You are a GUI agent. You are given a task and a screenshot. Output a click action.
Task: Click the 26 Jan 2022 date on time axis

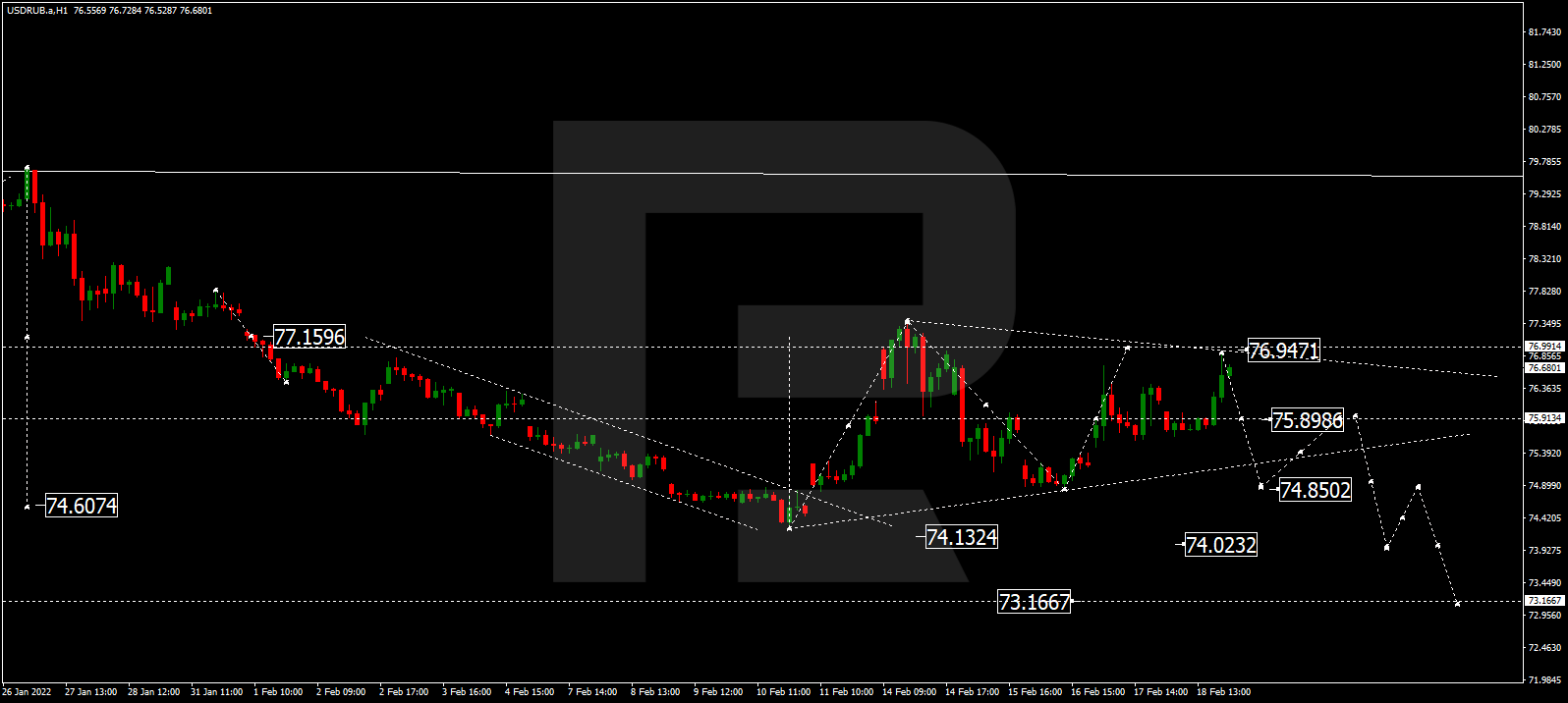pos(27,692)
